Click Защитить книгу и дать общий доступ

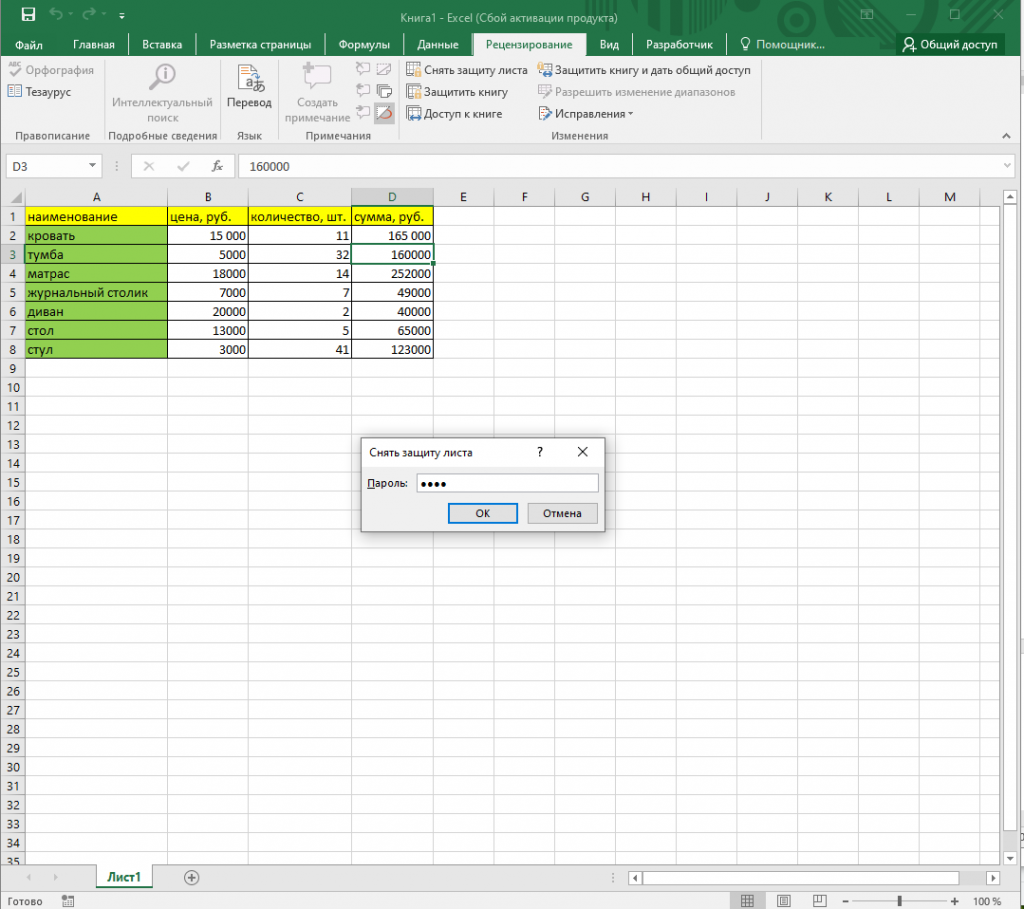(x=644, y=70)
